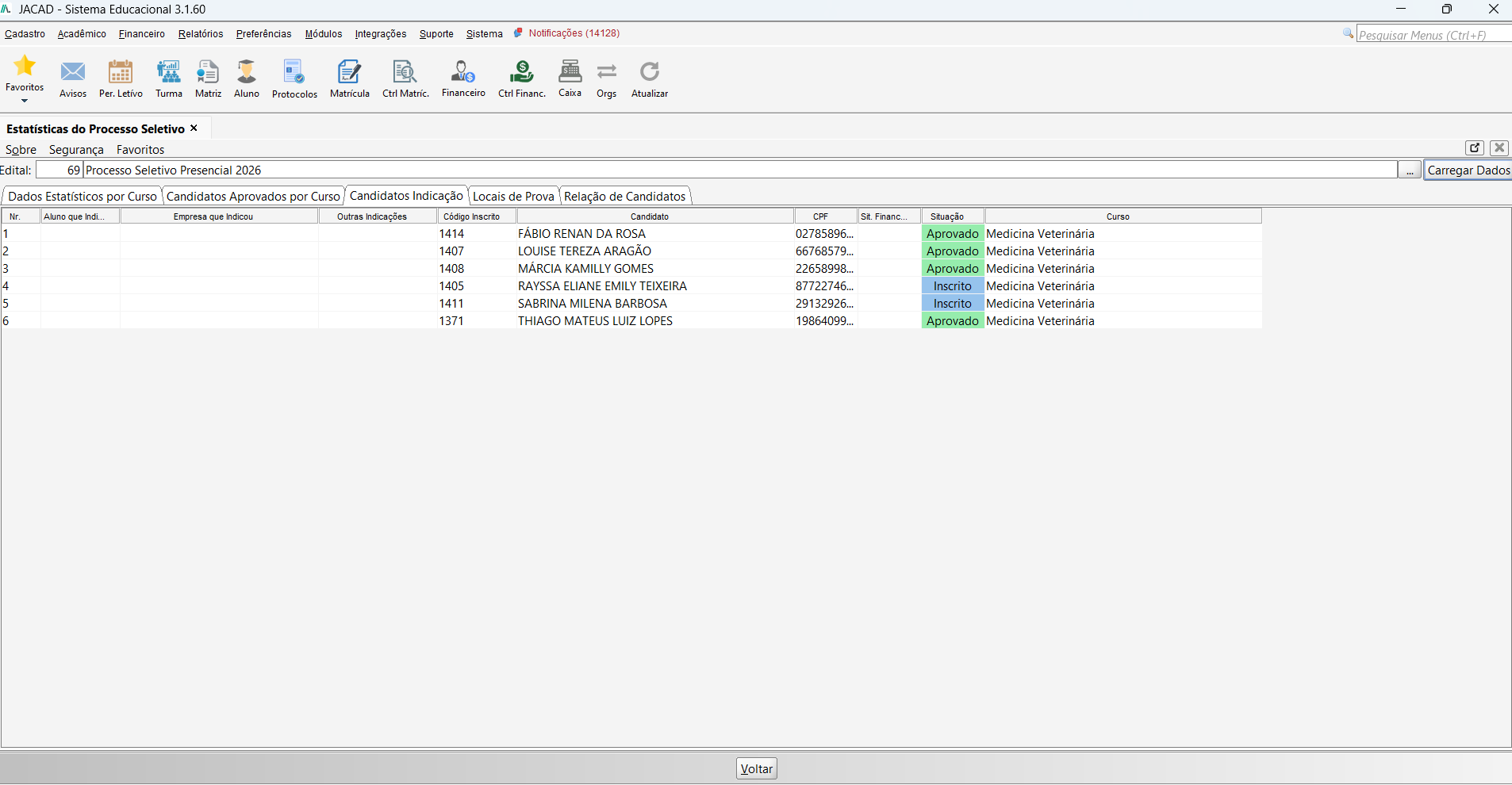Sort by the Situação column header
This screenshot has height=785, width=1512.
click(x=953, y=216)
